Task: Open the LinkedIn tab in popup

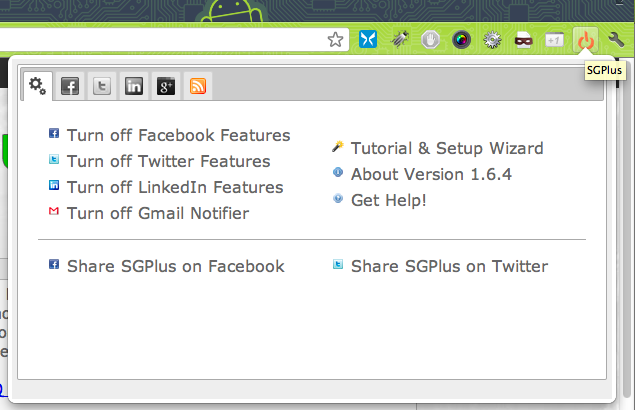Action: 133,86
